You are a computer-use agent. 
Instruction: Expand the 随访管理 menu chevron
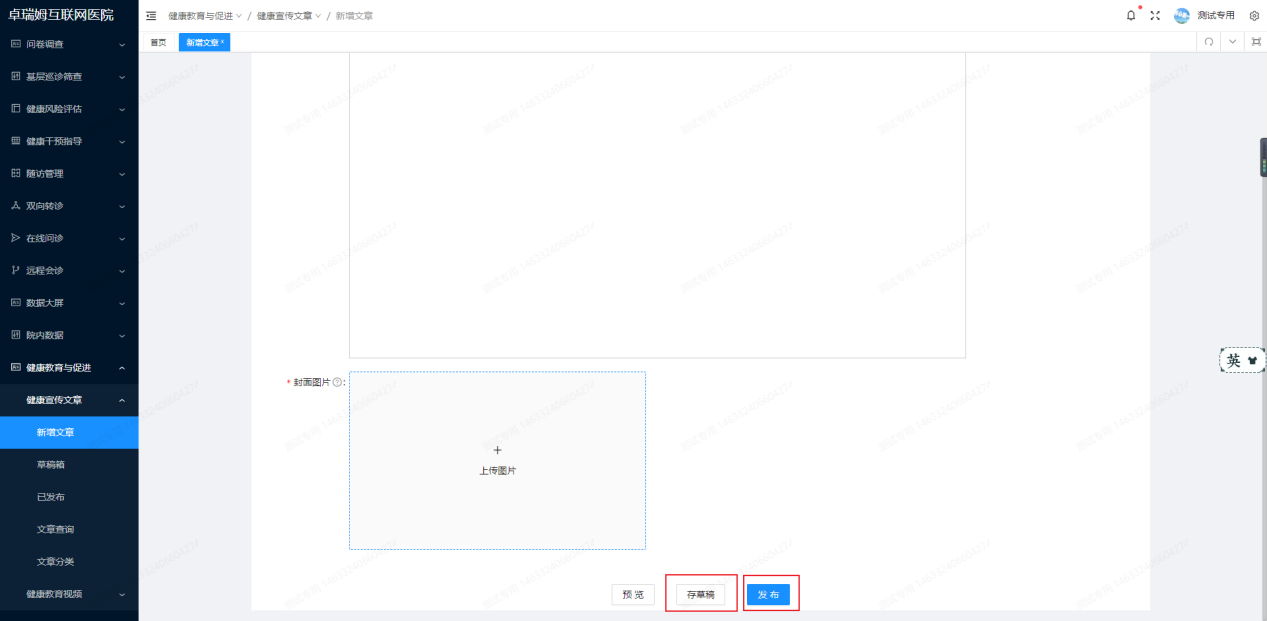pos(122,173)
